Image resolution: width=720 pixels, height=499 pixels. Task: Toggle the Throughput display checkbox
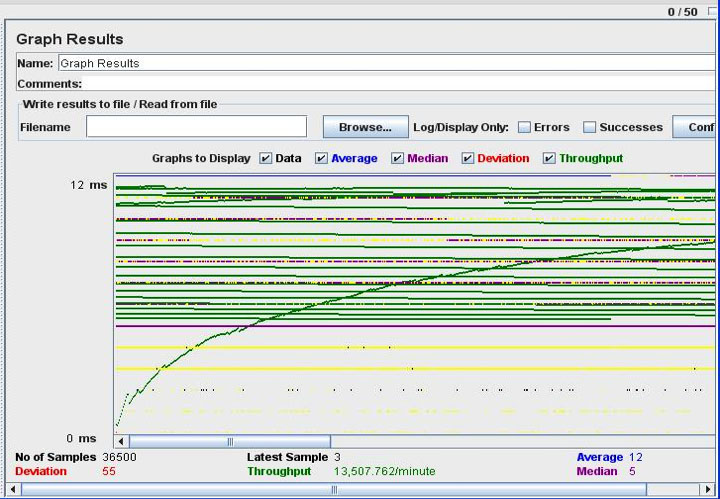tap(549, 158)
